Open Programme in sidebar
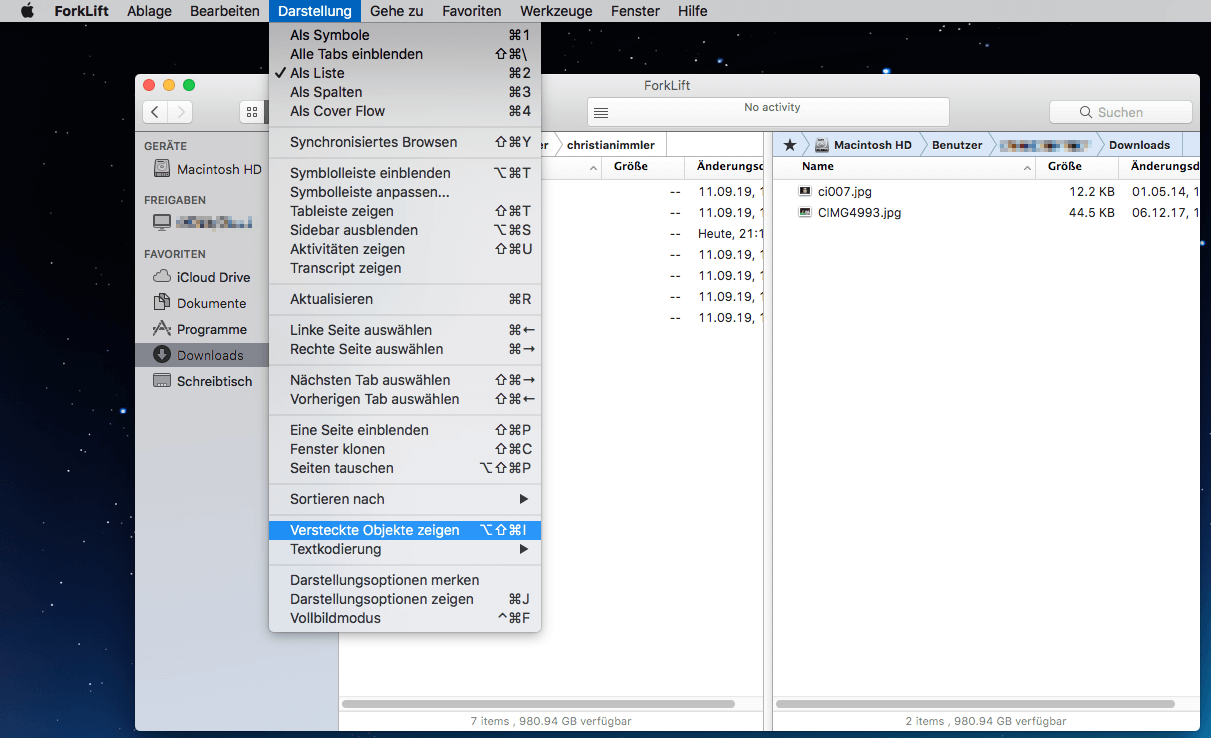Image resolution: width=1211 pixels, height=738 pixels. pyautogui.click(x=202, y=329)
